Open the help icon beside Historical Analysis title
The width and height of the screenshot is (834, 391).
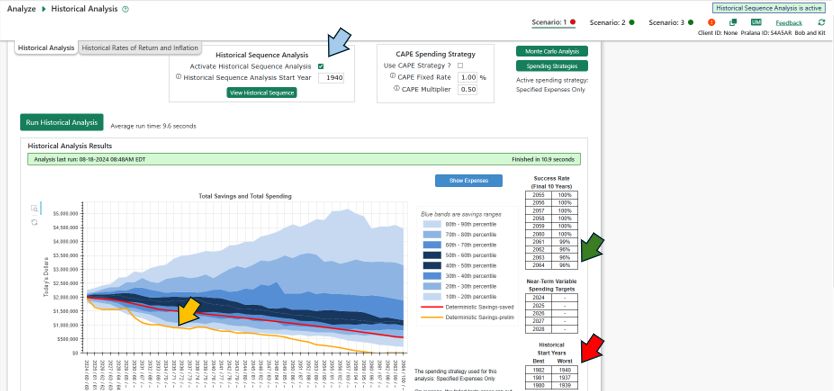(126, 10)
